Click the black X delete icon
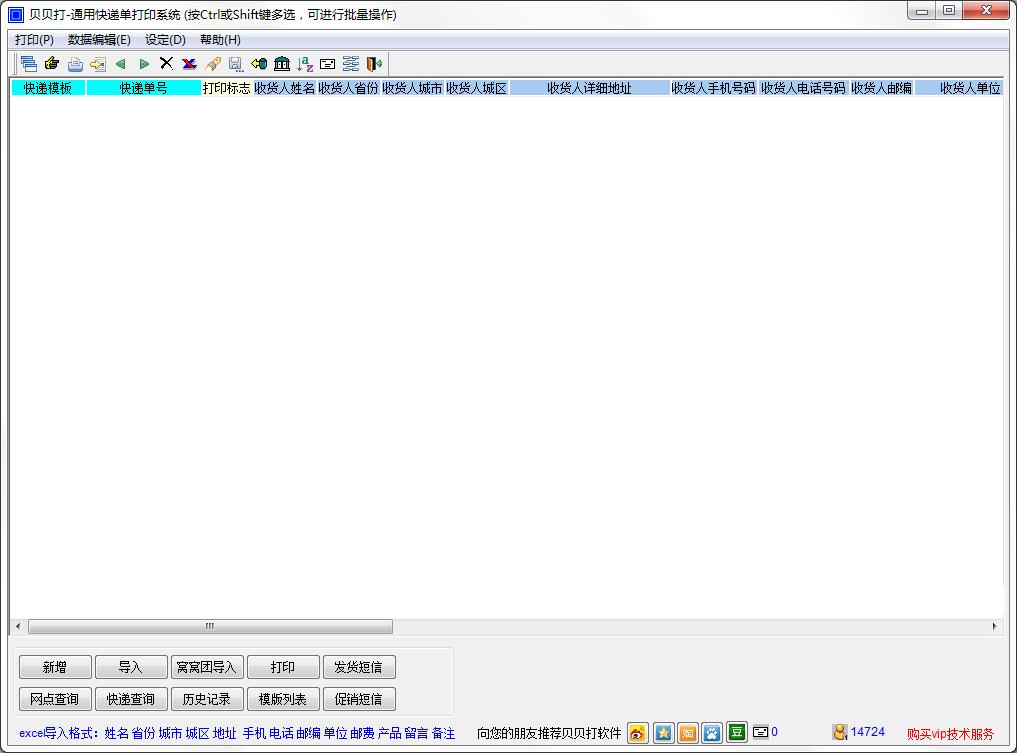Viewport: 1017px width, 753px height. [x=166, y=64]
